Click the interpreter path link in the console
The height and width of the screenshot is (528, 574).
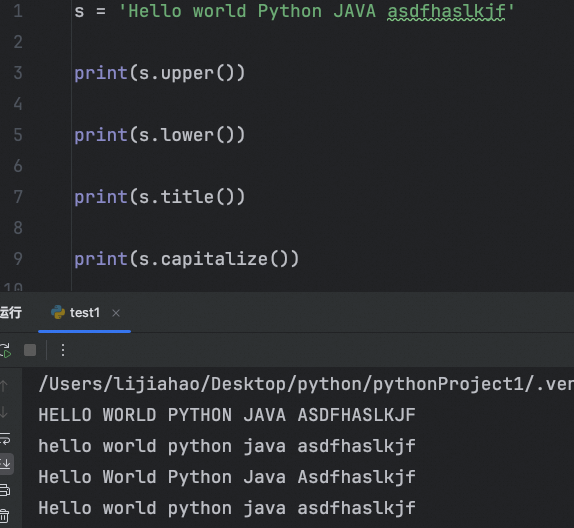[306, 384]
